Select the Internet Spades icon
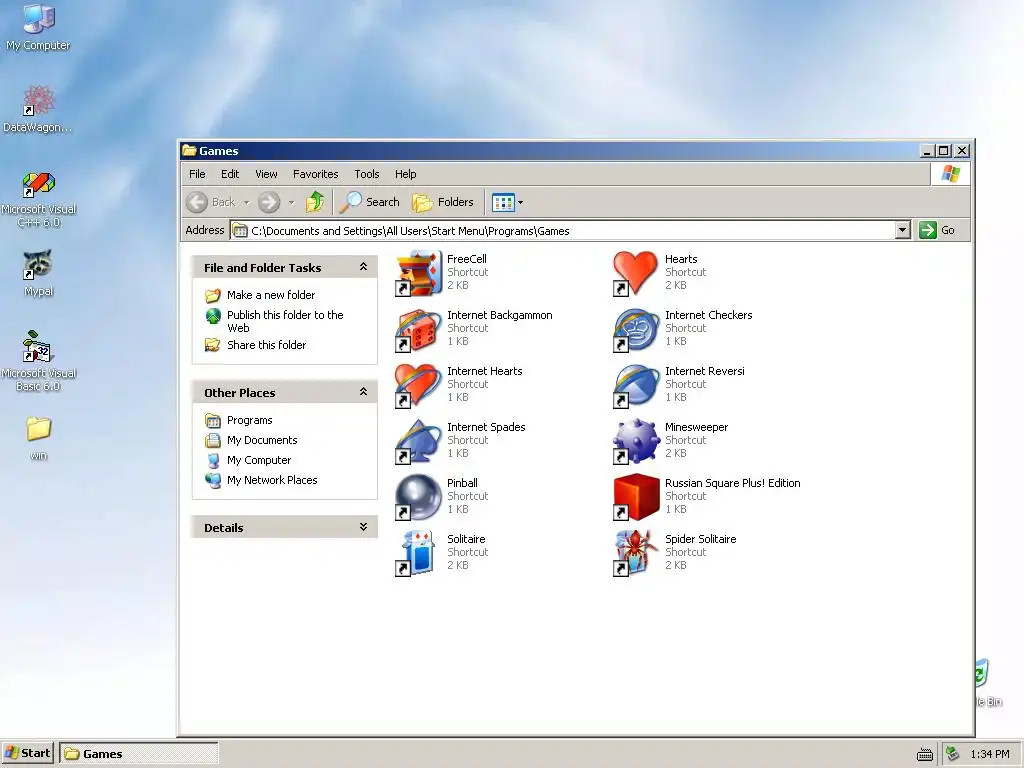1024x768 pixels. pos(419,441)
